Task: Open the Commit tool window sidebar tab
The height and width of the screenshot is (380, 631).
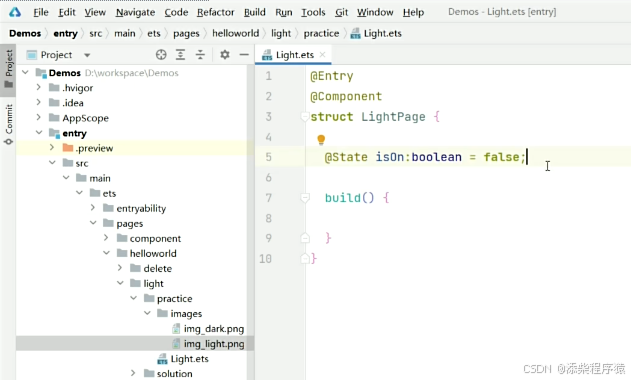Action: (x=8, y=124)
